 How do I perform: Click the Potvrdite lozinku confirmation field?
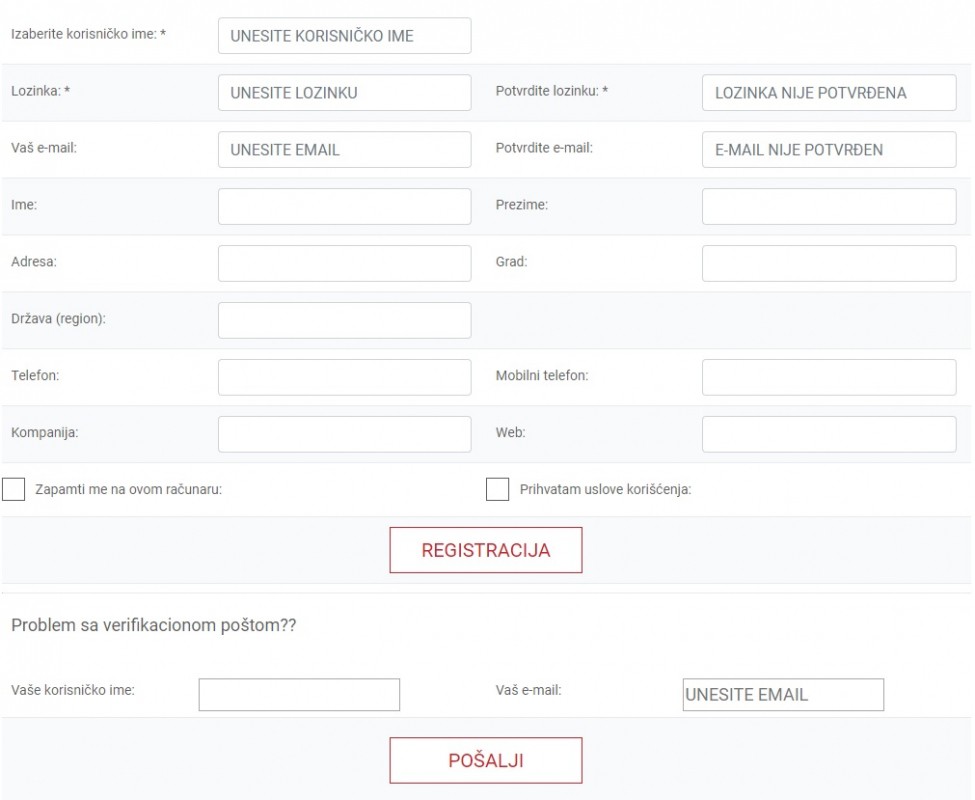(829, 93)
